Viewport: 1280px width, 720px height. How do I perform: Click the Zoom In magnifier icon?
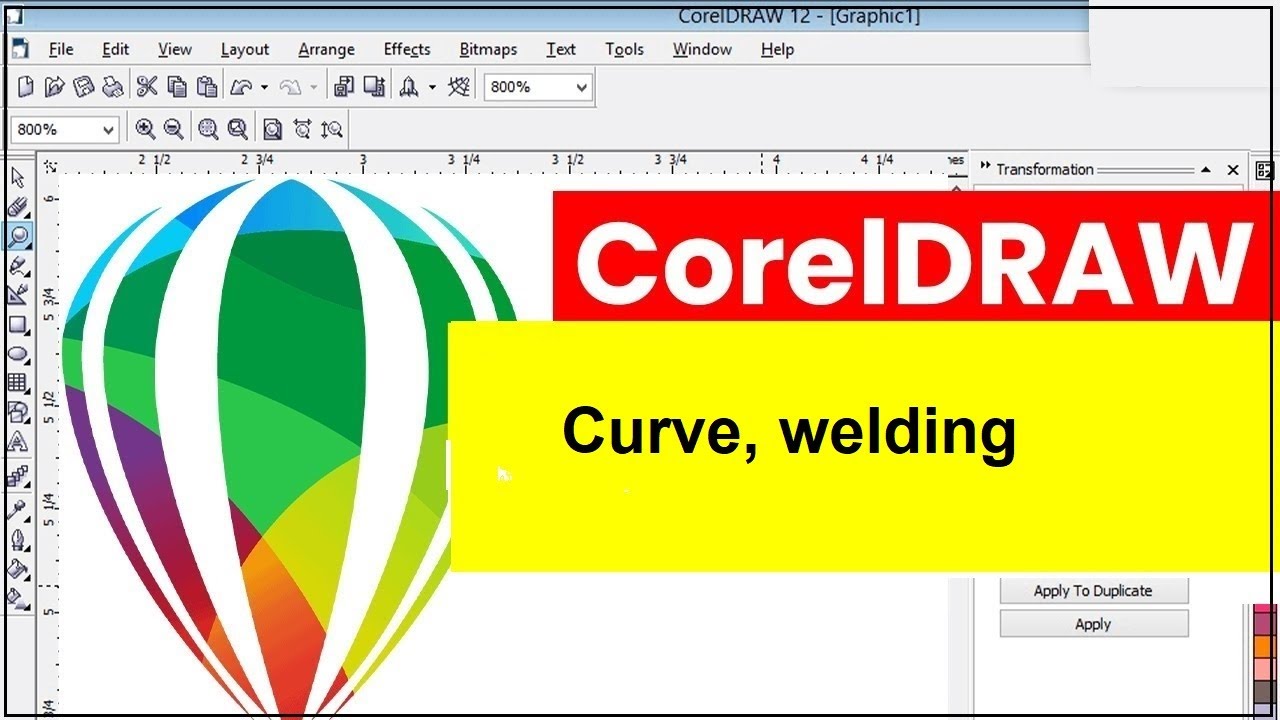[x=145, y=129]
